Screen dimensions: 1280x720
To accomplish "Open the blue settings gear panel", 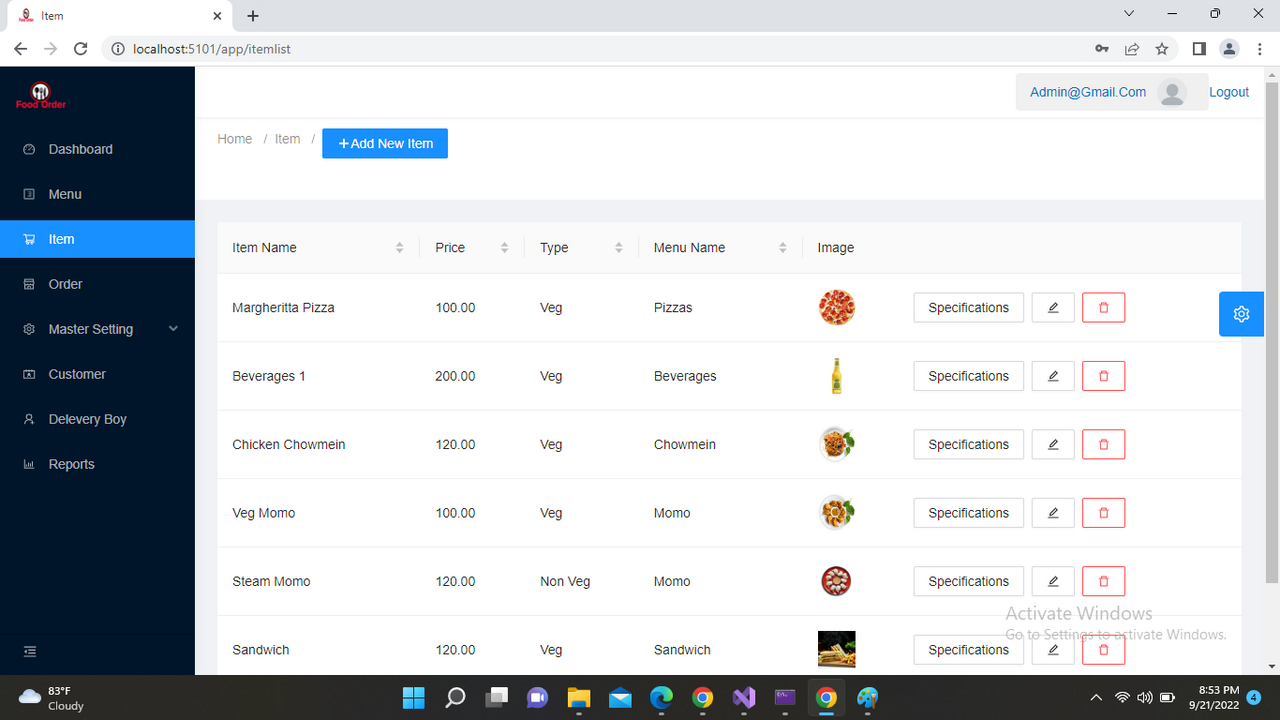I will pos(1241,314).
